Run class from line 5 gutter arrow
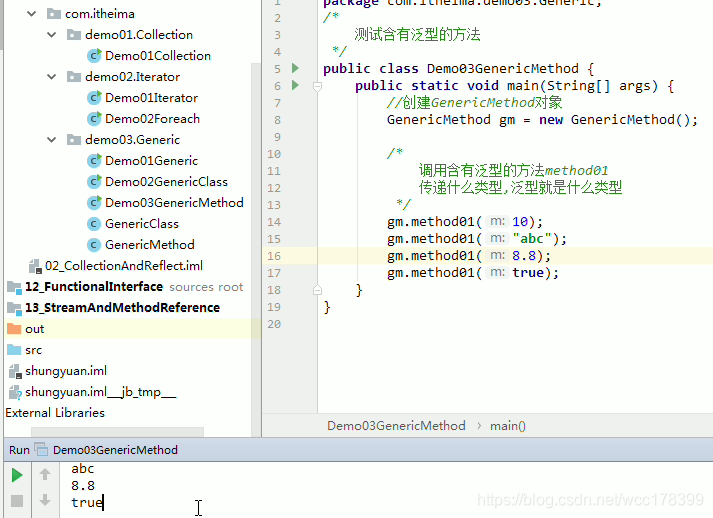Screen dimensions: 713x518 pos(295,68)
